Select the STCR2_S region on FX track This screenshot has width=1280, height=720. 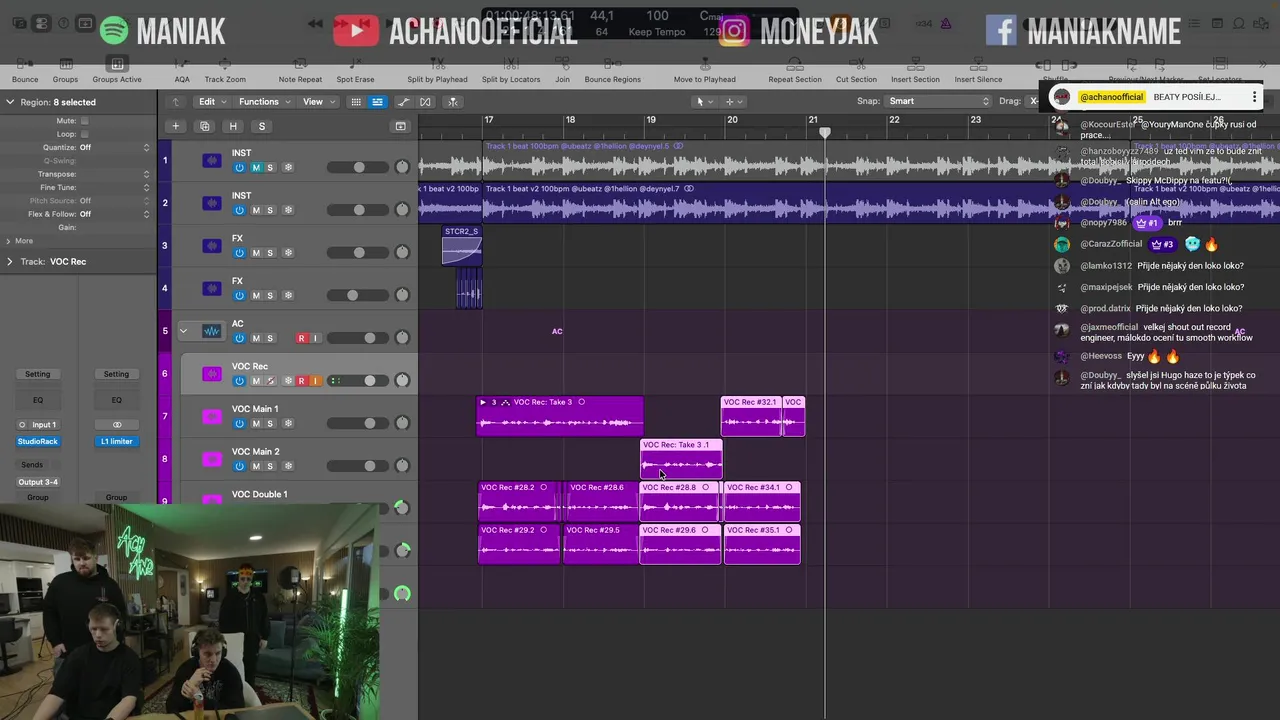tap(462, 245)
